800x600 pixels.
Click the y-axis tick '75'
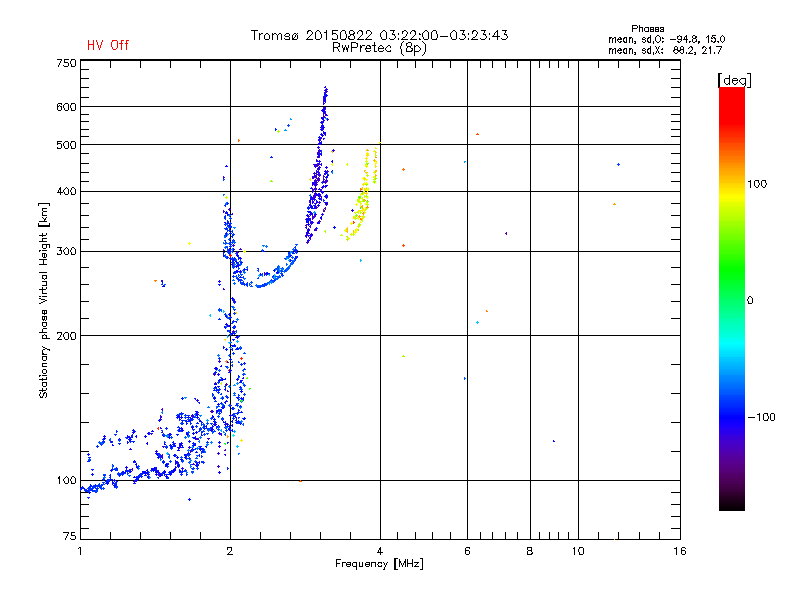pyautogui.click(x=70, y=536)
